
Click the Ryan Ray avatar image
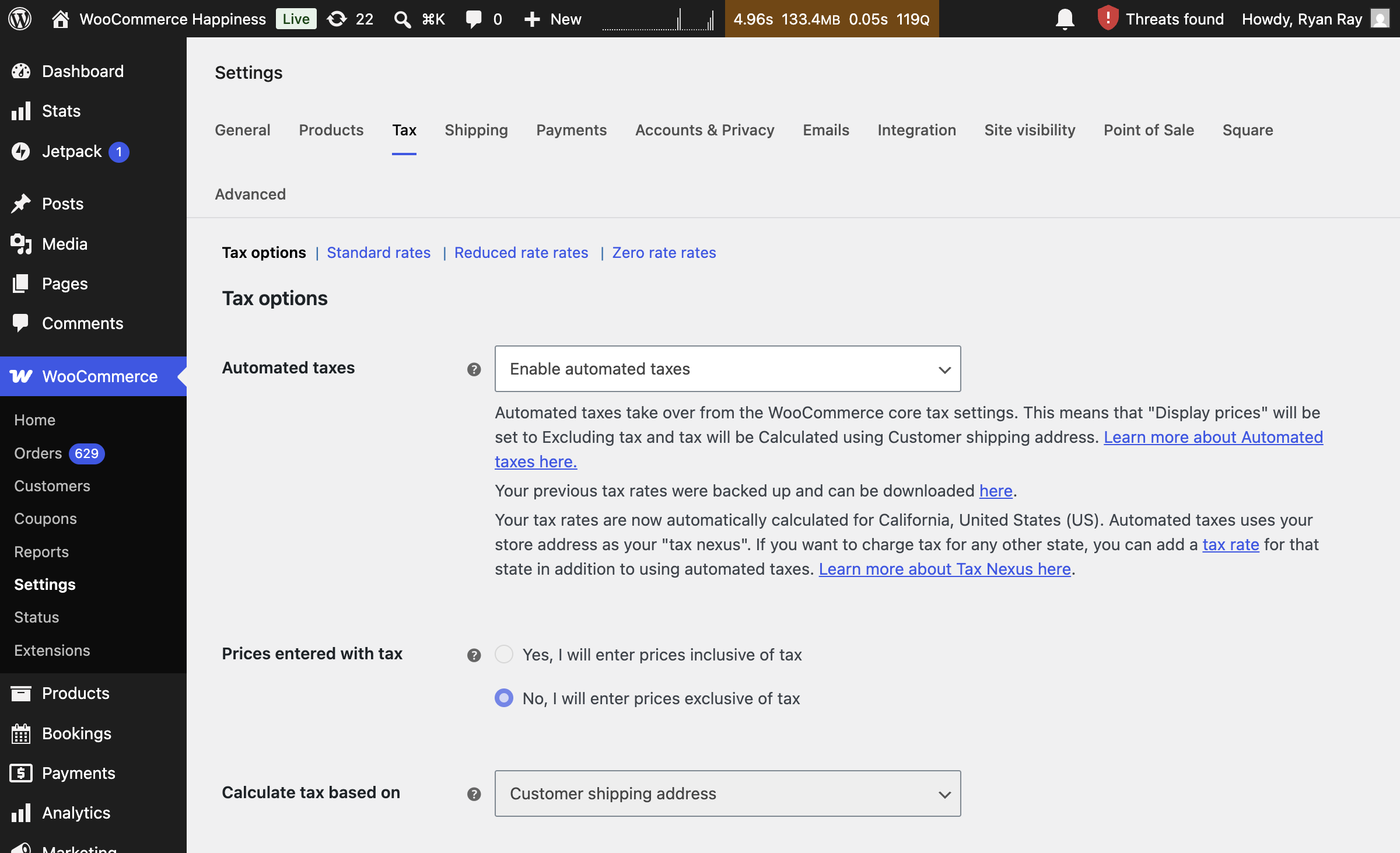1380,19
